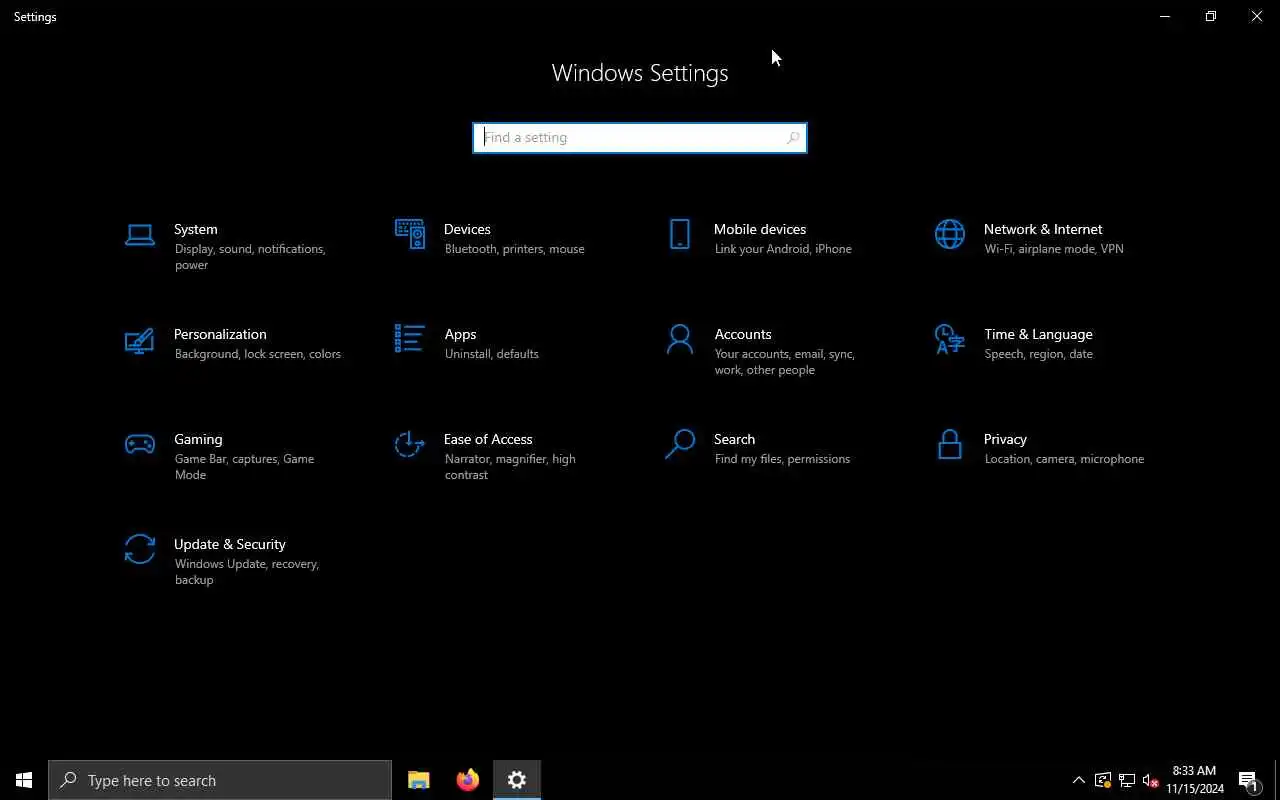Click "Find my files, permissions" description
Screen dimensions: 1280x800
(x=782, y=459)
